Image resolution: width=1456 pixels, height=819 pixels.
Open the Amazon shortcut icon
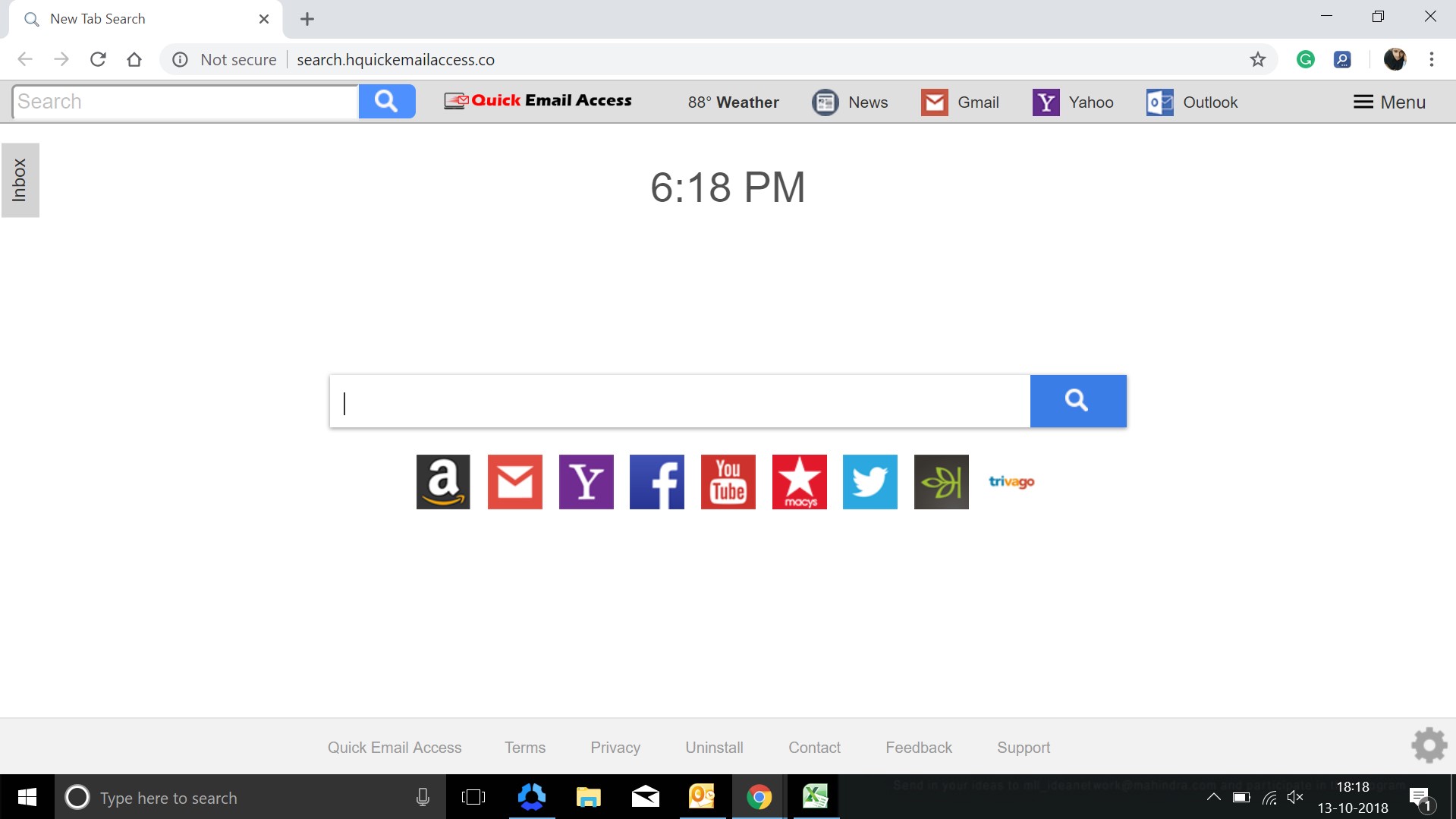tap(443, 481)
